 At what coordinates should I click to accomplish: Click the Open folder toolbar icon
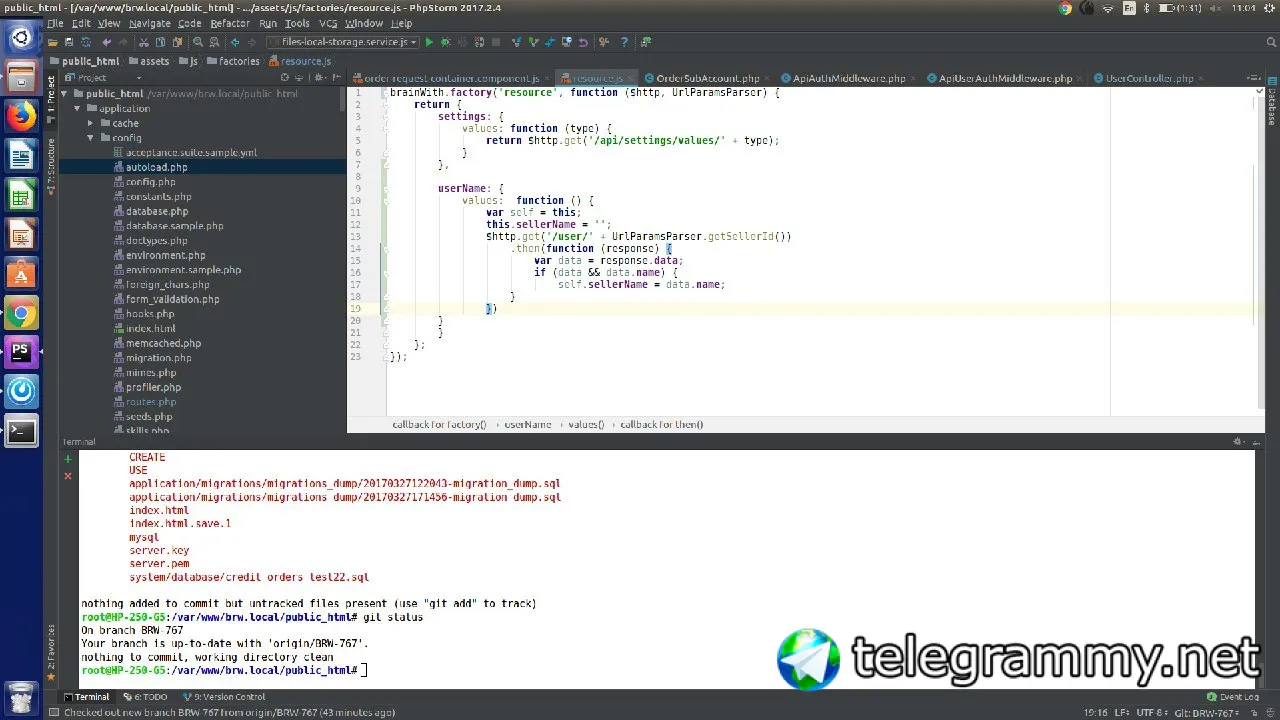(x=51, y=42)
